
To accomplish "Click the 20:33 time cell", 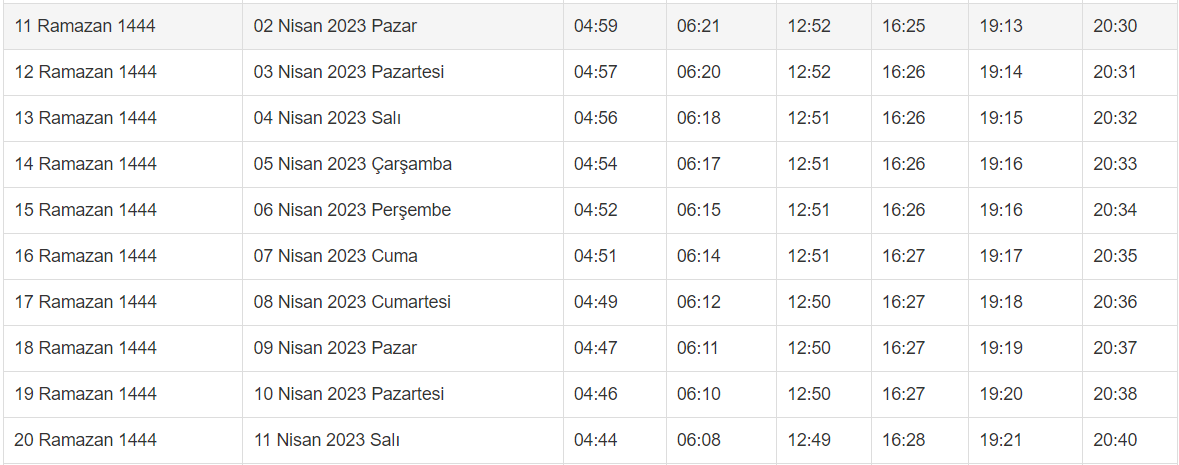I will (1115, 164).
